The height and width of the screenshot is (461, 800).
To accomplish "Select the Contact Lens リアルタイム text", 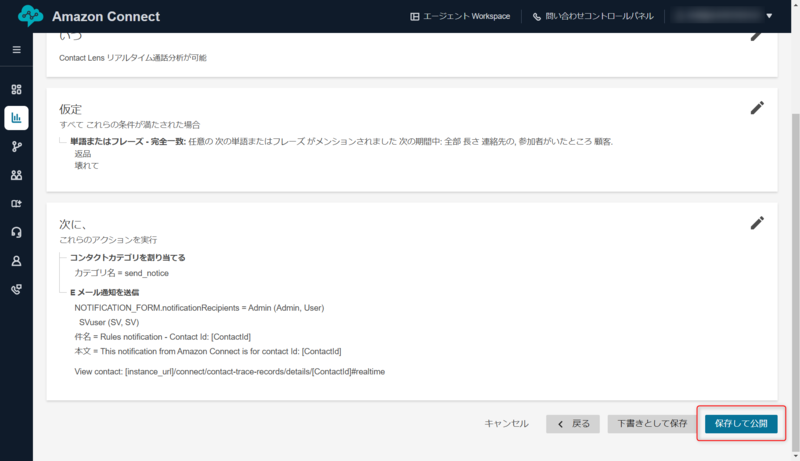I will click(133, 58).
